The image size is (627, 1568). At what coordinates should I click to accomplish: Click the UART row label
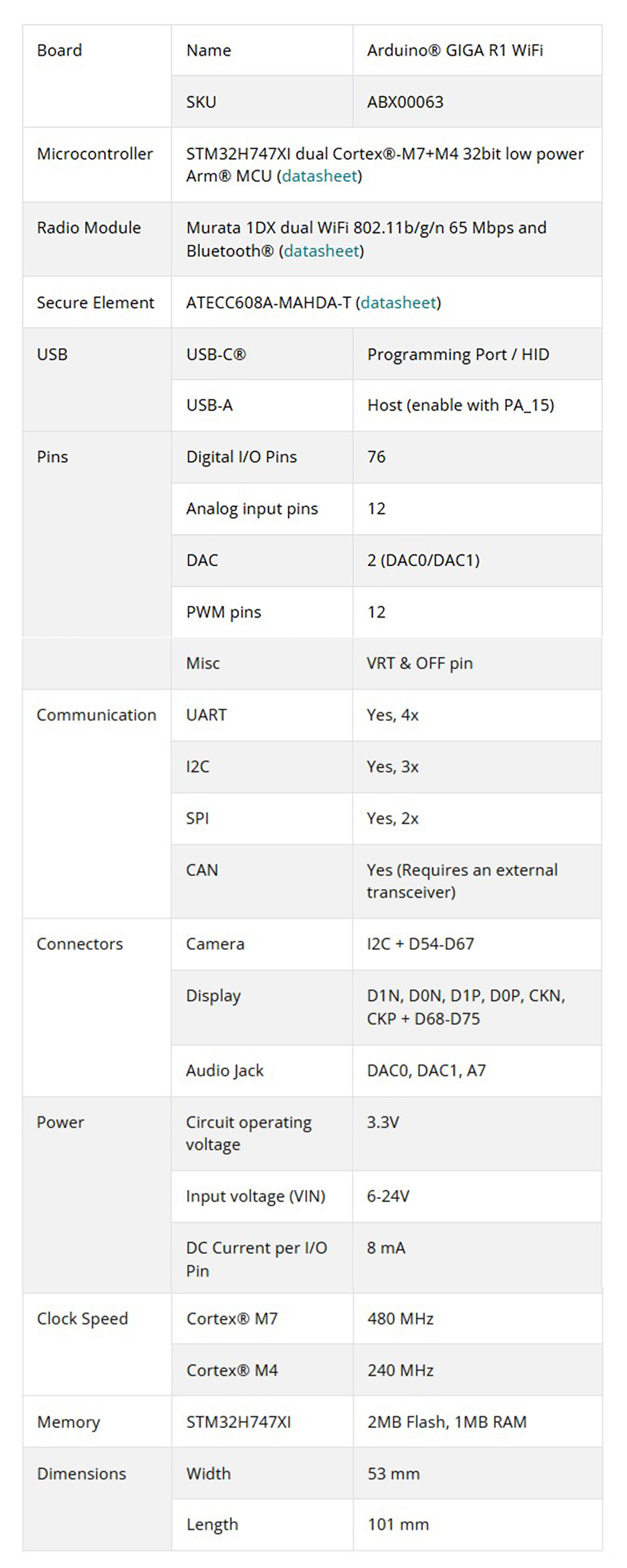click(206, 715)
